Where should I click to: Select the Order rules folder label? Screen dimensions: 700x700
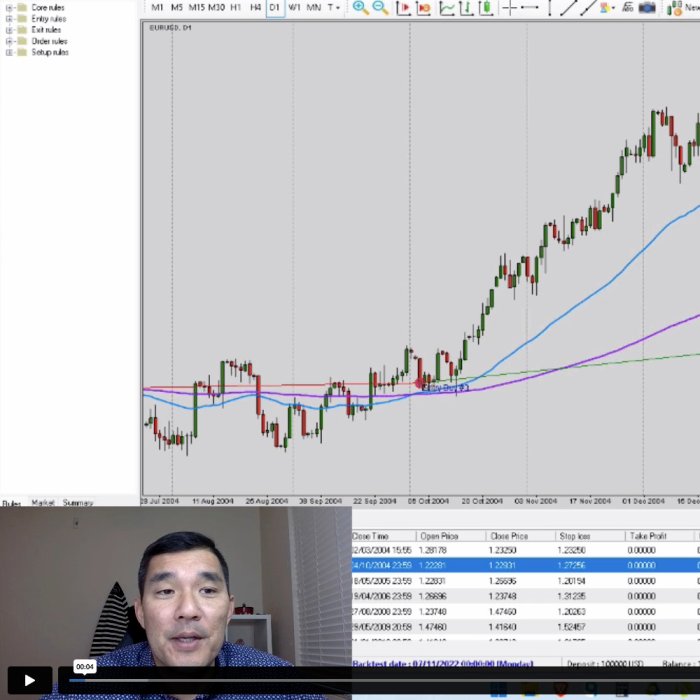pos(49,41)
